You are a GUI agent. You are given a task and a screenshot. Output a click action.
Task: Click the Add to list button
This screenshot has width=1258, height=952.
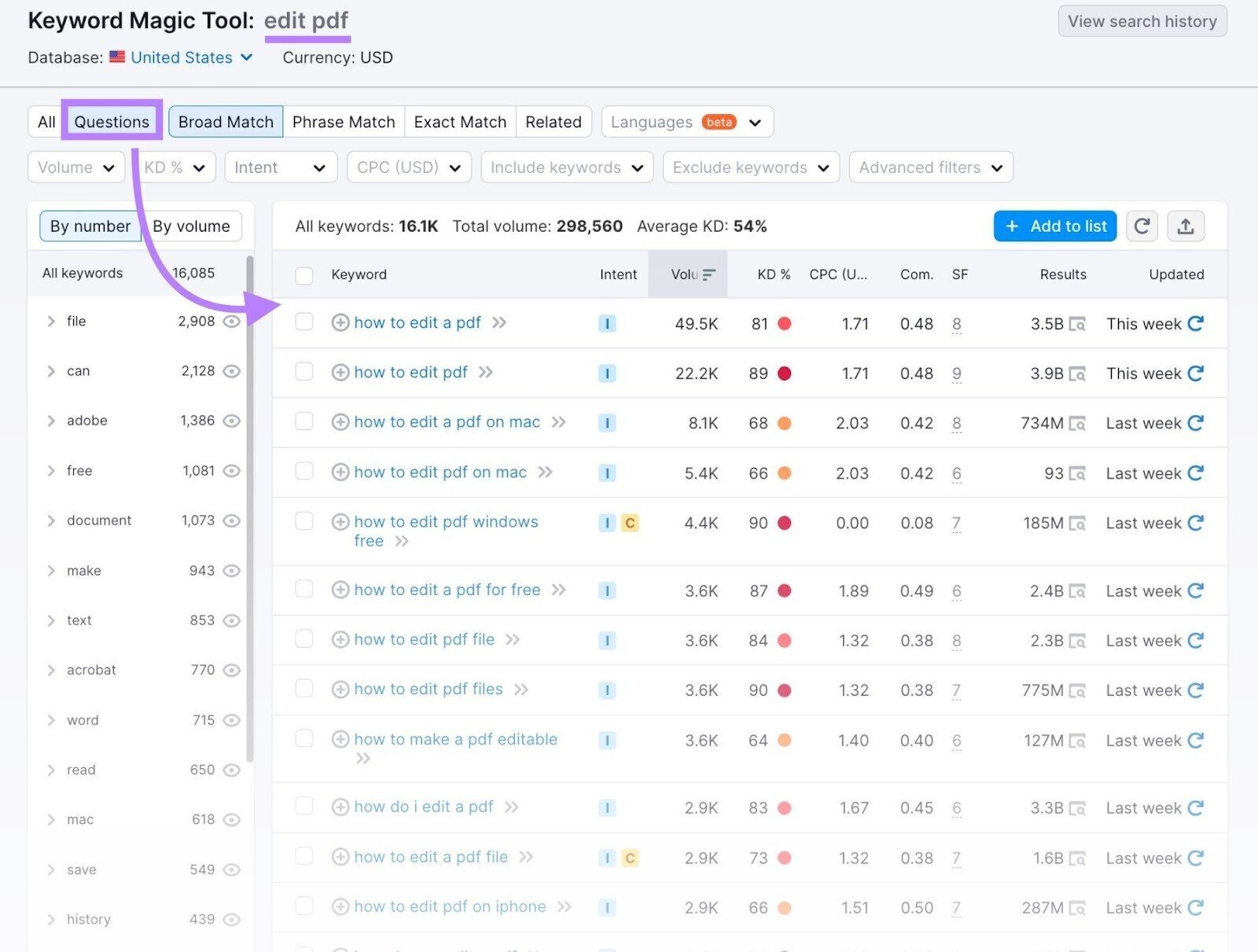(x=1054, y=226)
